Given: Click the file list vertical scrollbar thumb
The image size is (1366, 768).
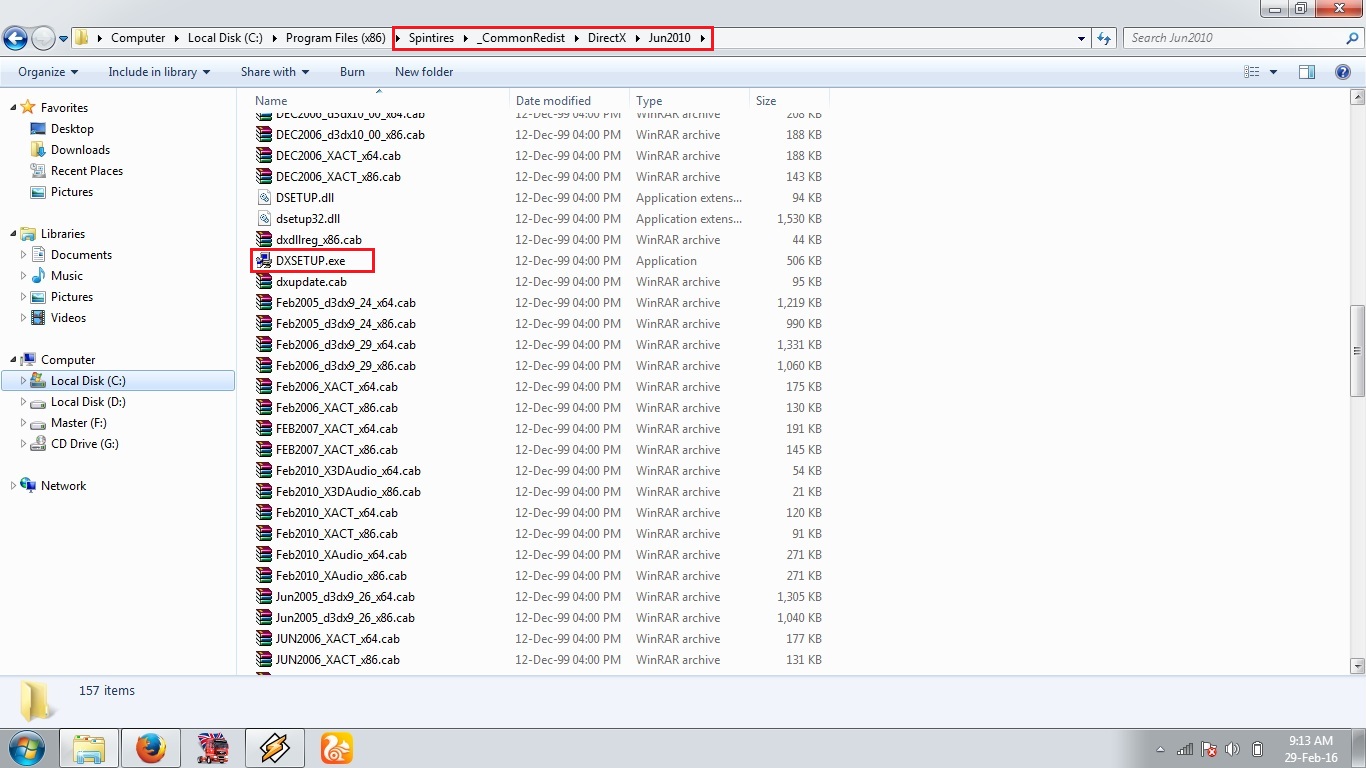Looking at the screenshot, I should point(1357,351).
